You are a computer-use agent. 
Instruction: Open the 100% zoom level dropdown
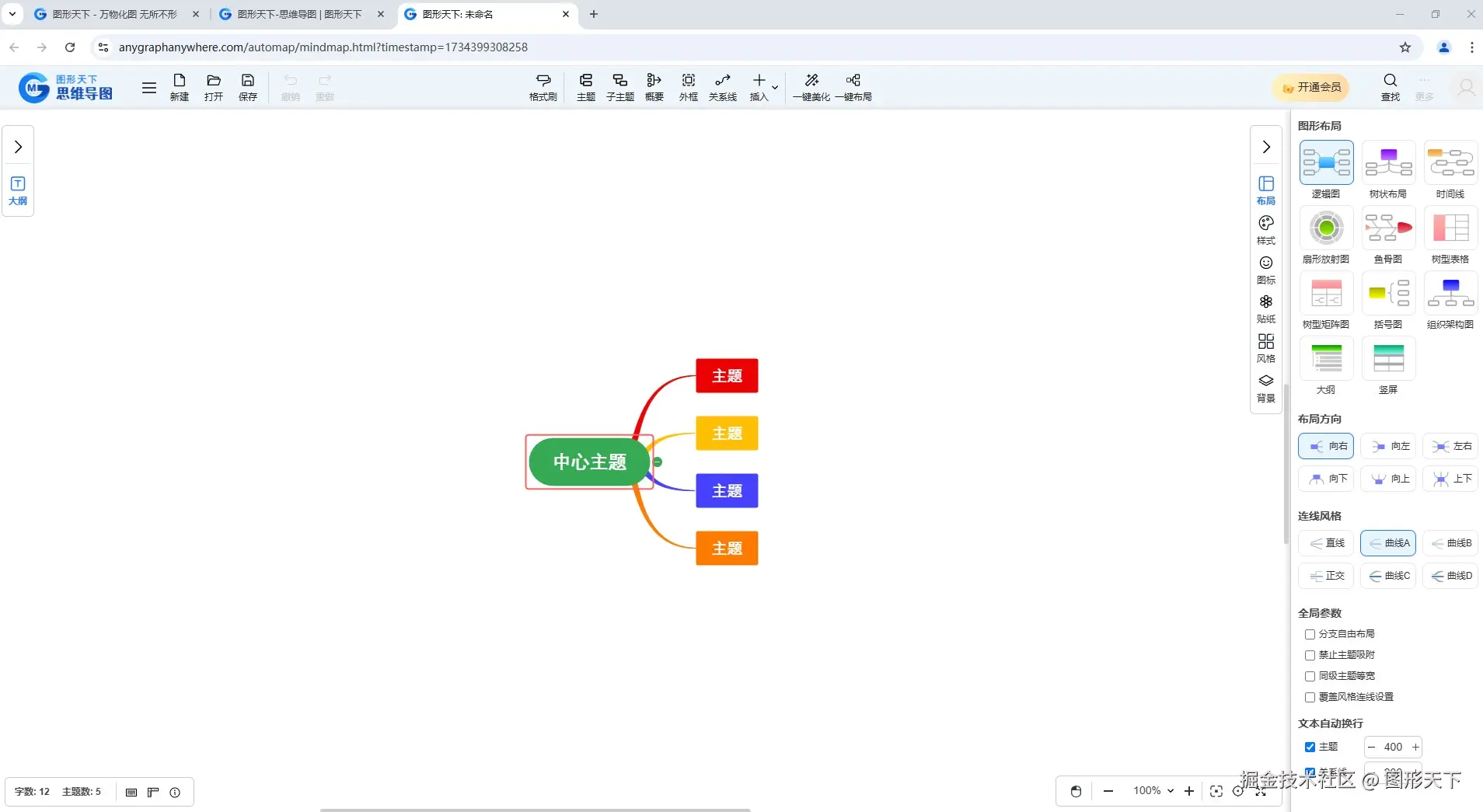point(1153,790)
